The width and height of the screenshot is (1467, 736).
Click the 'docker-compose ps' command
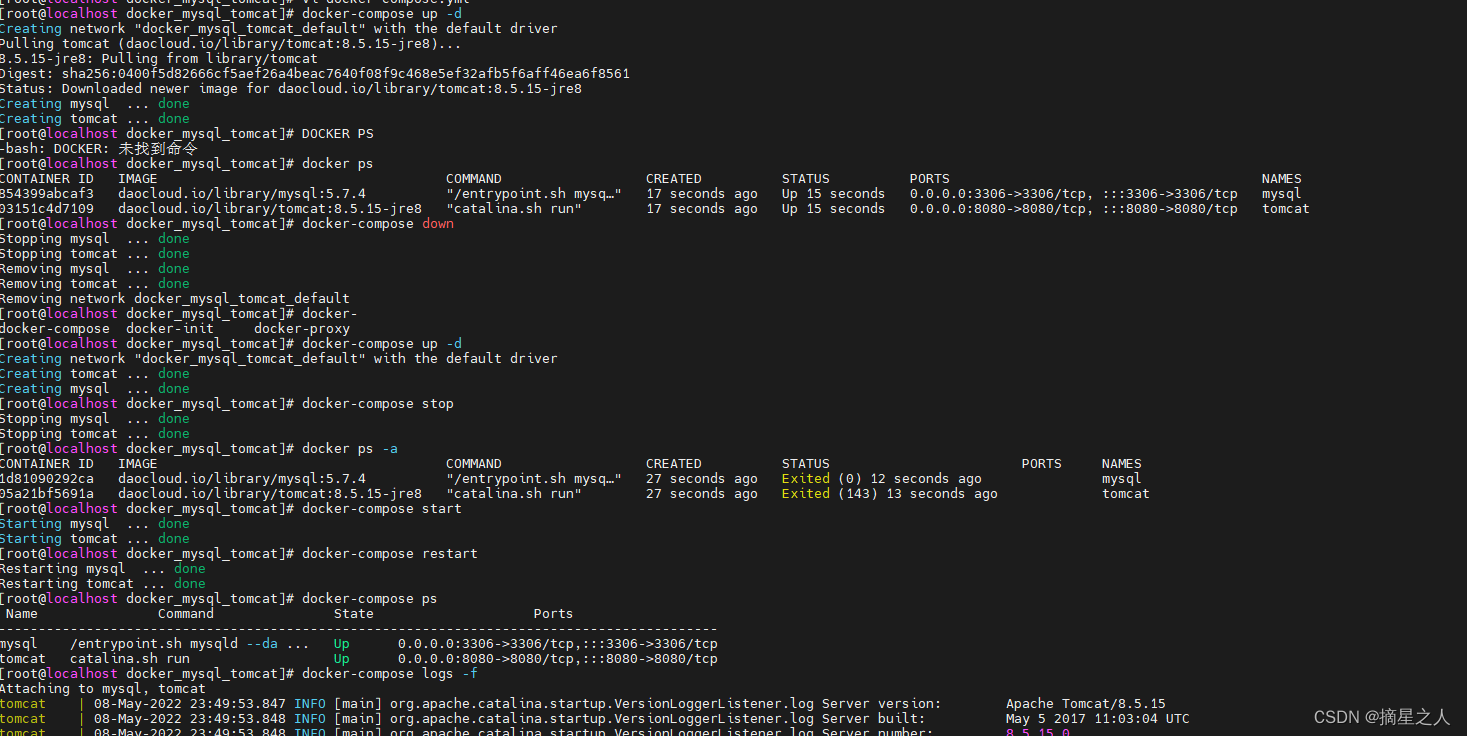click(x=369, y=599)
